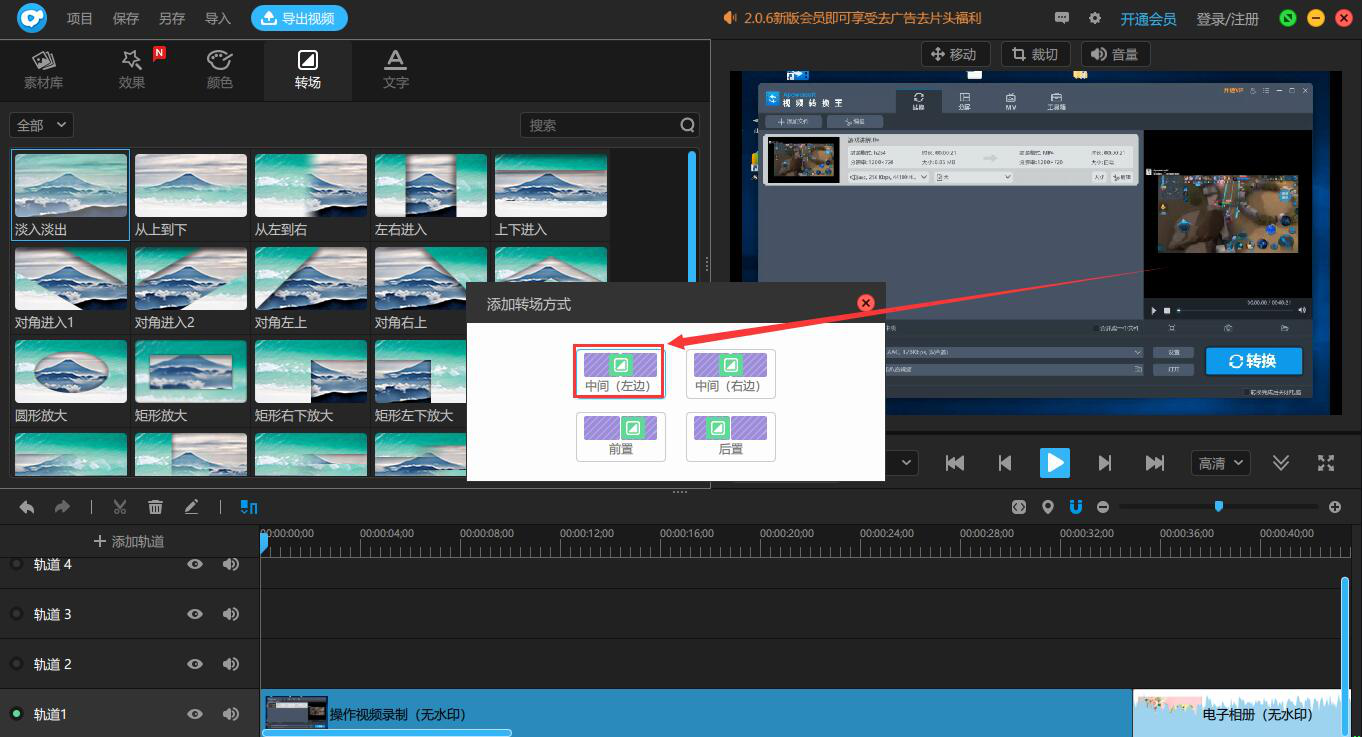Click the location marker icon
The image size is (1362, 737).
pyautogui.click(x=1047, y=507)
